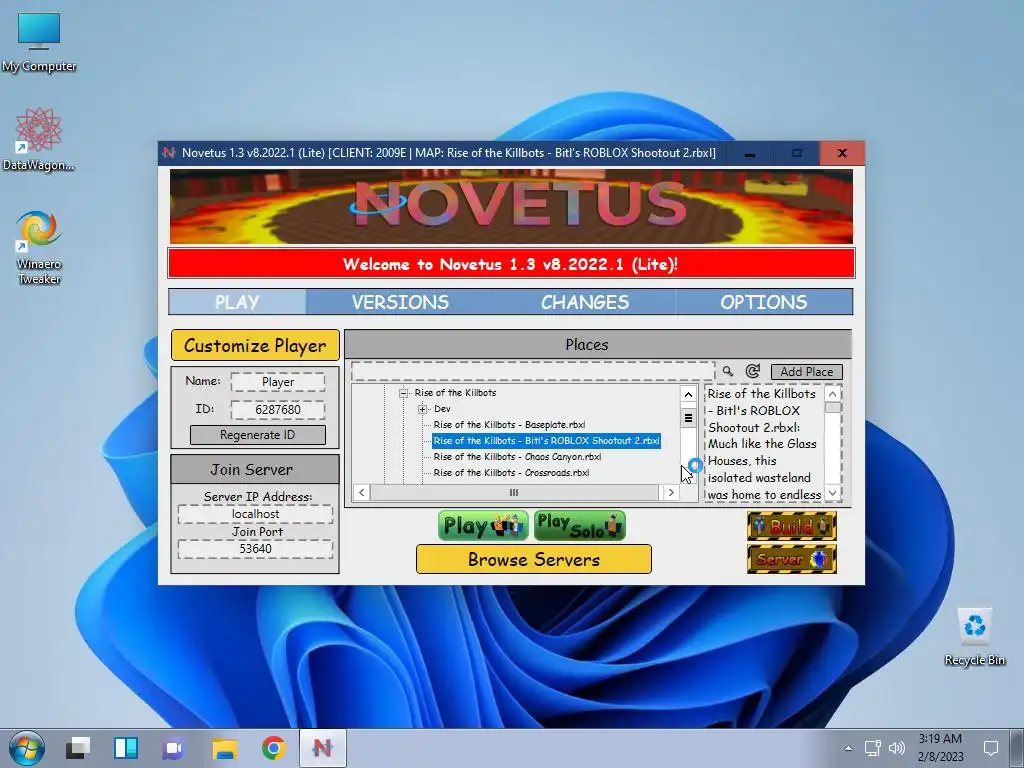Minimize the Novetus window
The image size is (1024, 768).
pos(750,153)
